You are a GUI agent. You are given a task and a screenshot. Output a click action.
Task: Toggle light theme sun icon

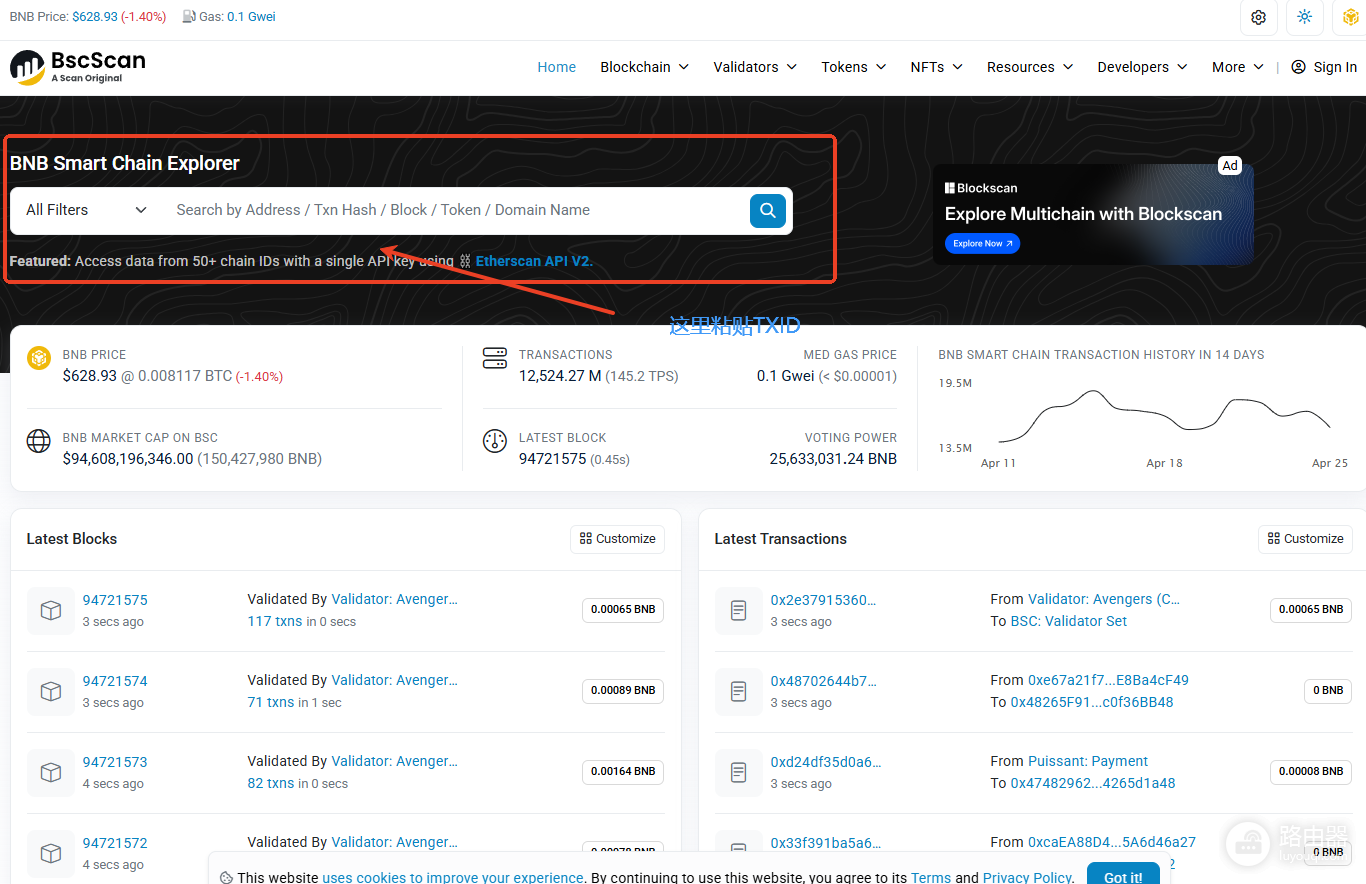click(1305, 17)
